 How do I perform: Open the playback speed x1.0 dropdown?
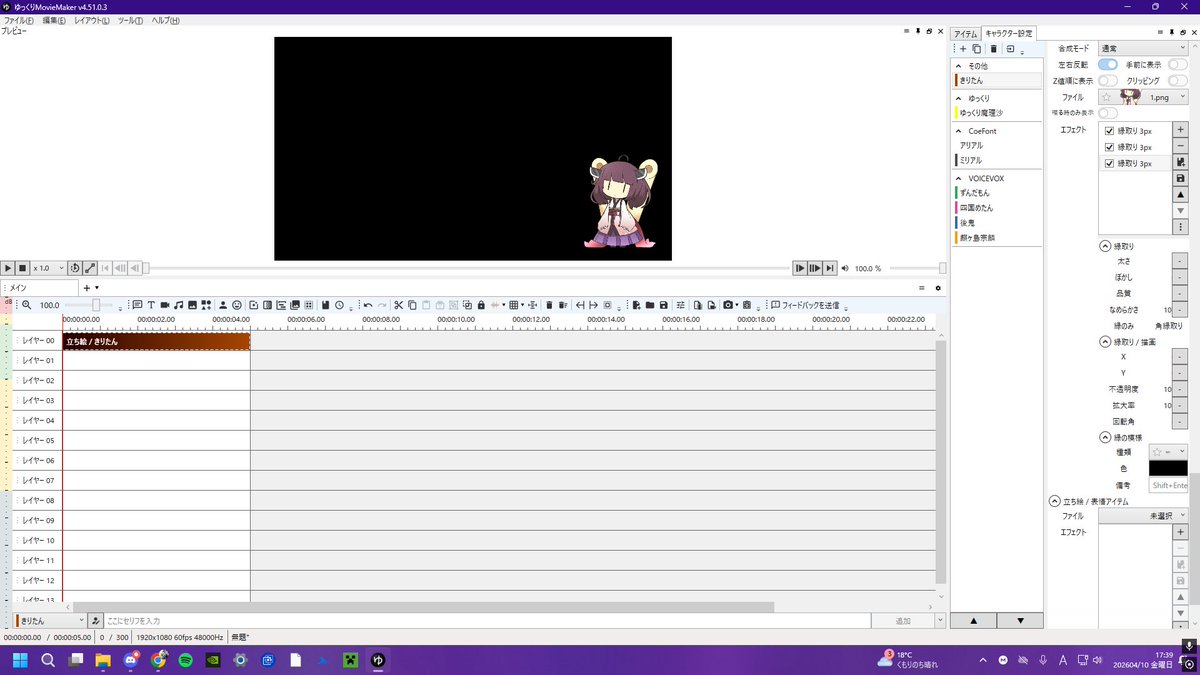[48, 268]
